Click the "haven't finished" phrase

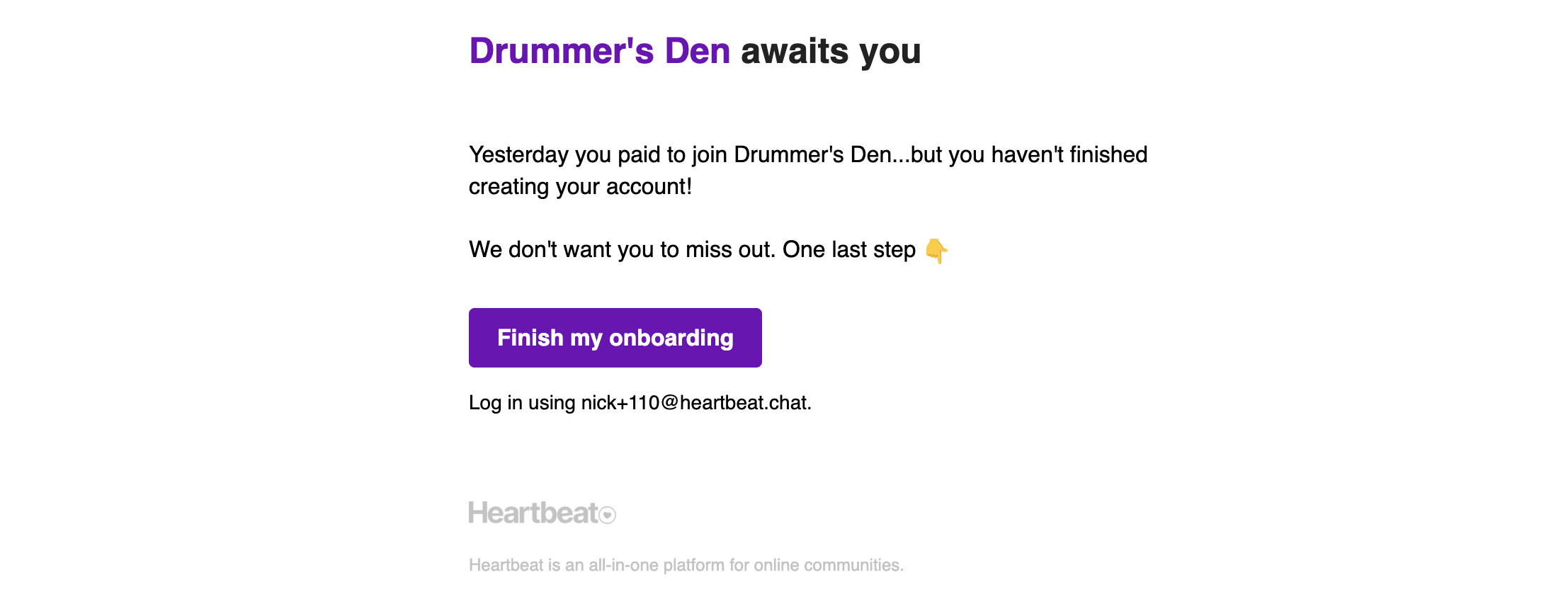pos(1069,155)
